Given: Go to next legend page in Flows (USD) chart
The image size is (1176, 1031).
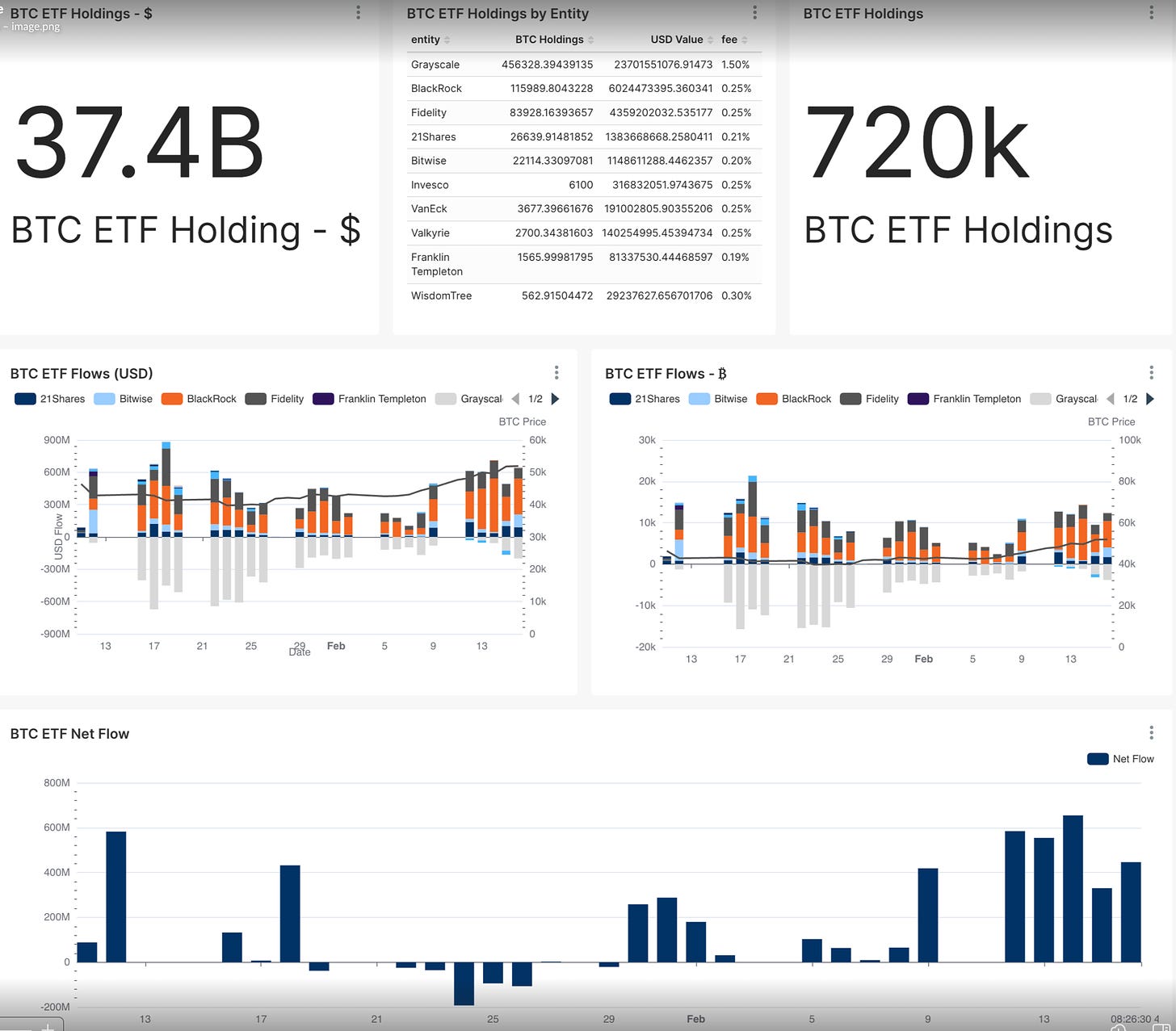Looking at the screenshot, I should tap(555, 399).
